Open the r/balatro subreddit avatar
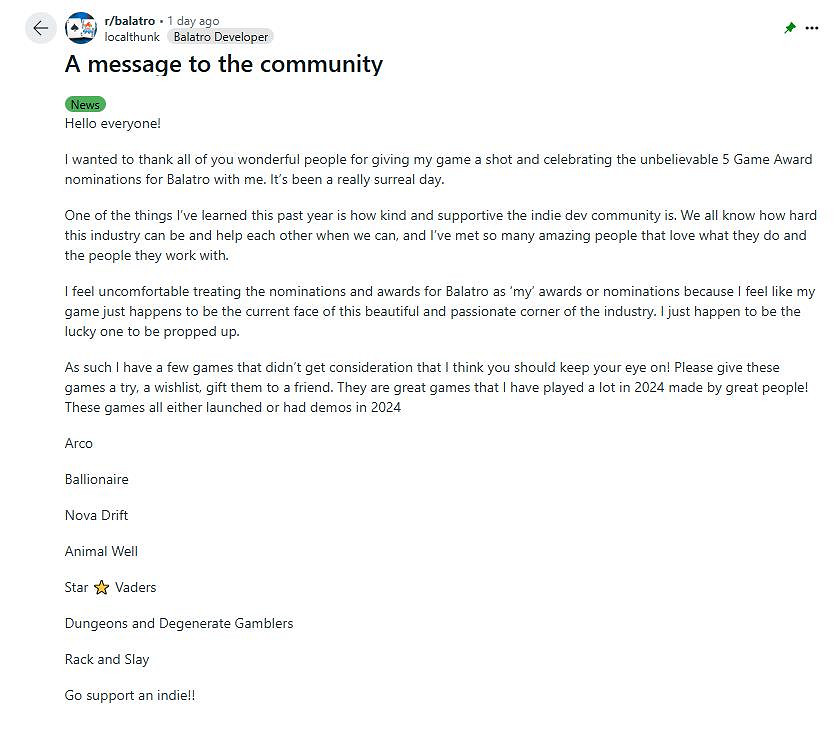Viewport: 836px width, 729px height. pyautogui.click(x=81, y=28)
